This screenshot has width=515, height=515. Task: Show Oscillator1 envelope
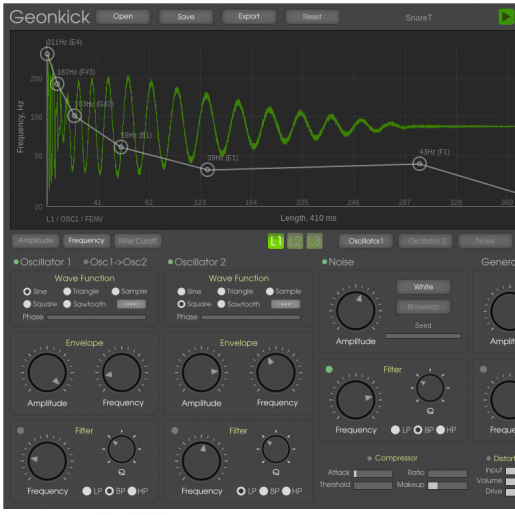(x=366, y=241)
